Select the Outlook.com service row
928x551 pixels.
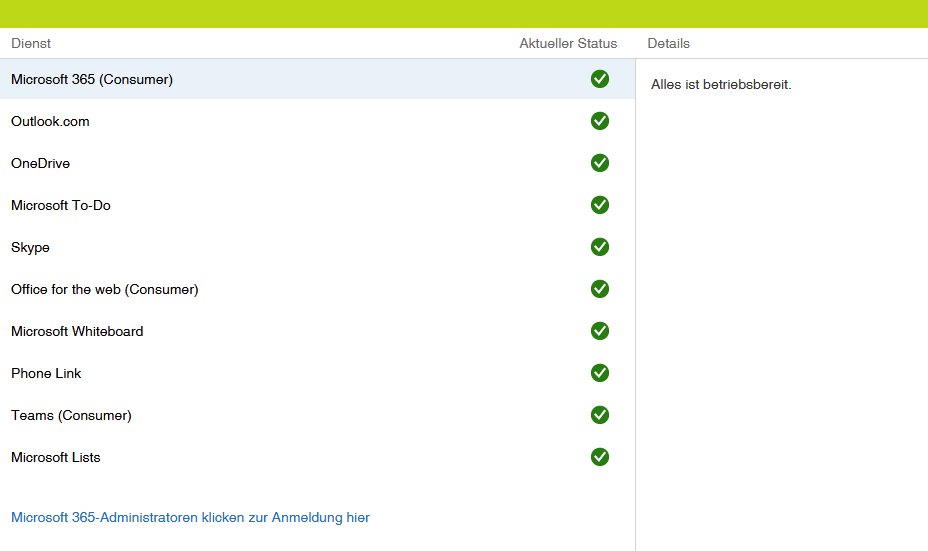click(x=317, y=121)
